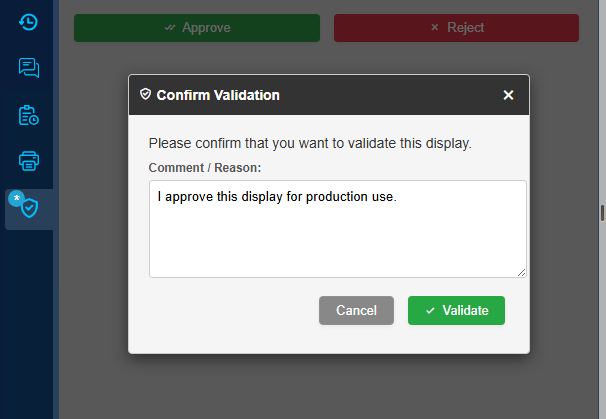Click the shield icon in dialog title
The width and height of the screenshot is (606, 419).
click(145, 94)
